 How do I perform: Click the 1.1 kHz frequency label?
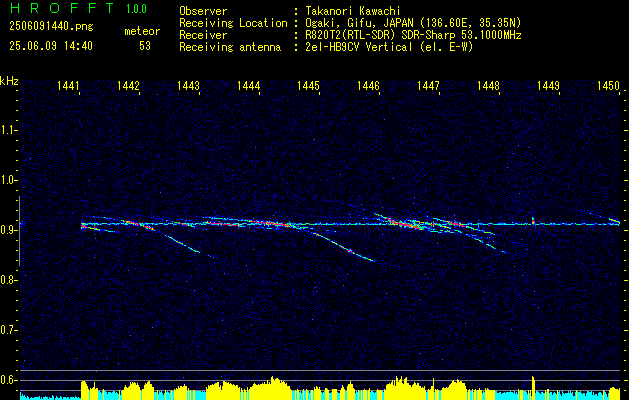[x=8, y=130]
